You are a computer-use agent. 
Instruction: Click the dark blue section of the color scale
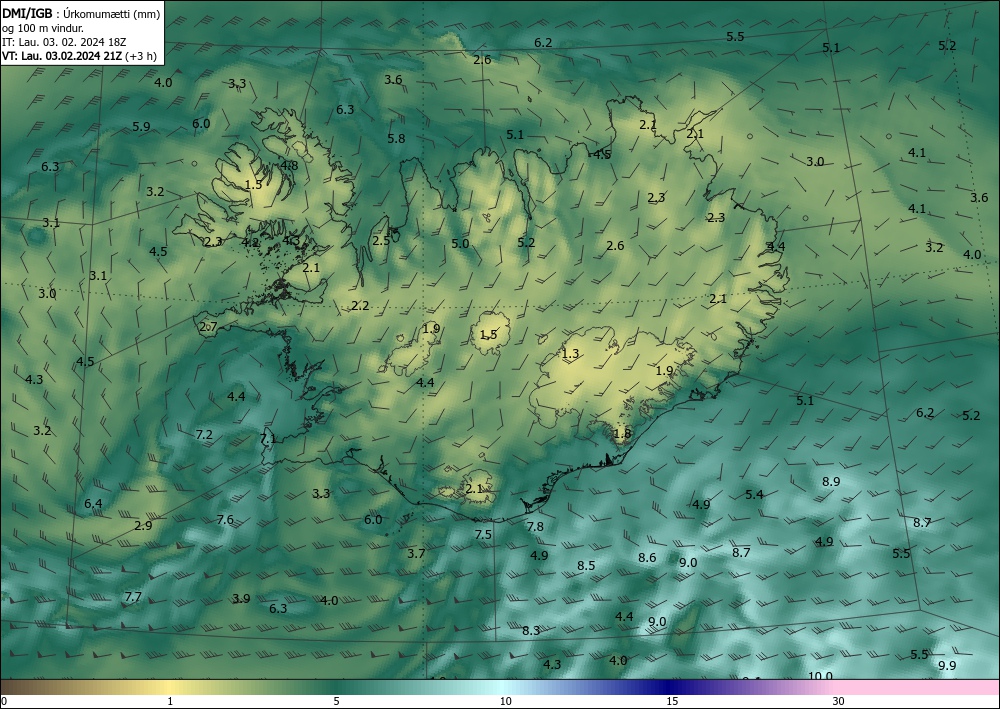(x=666, y=687)
